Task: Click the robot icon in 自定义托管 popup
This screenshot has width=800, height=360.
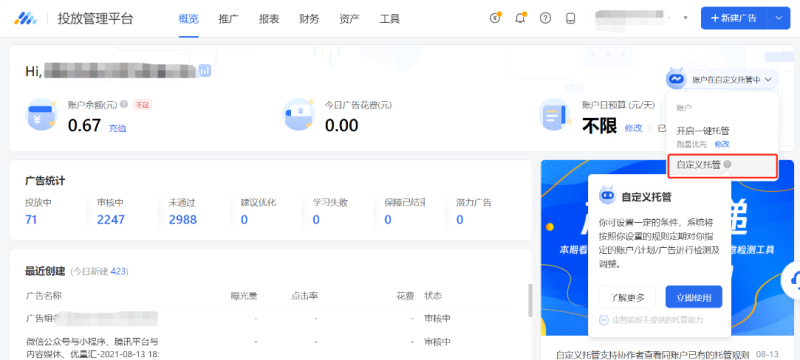Action: 607,196
